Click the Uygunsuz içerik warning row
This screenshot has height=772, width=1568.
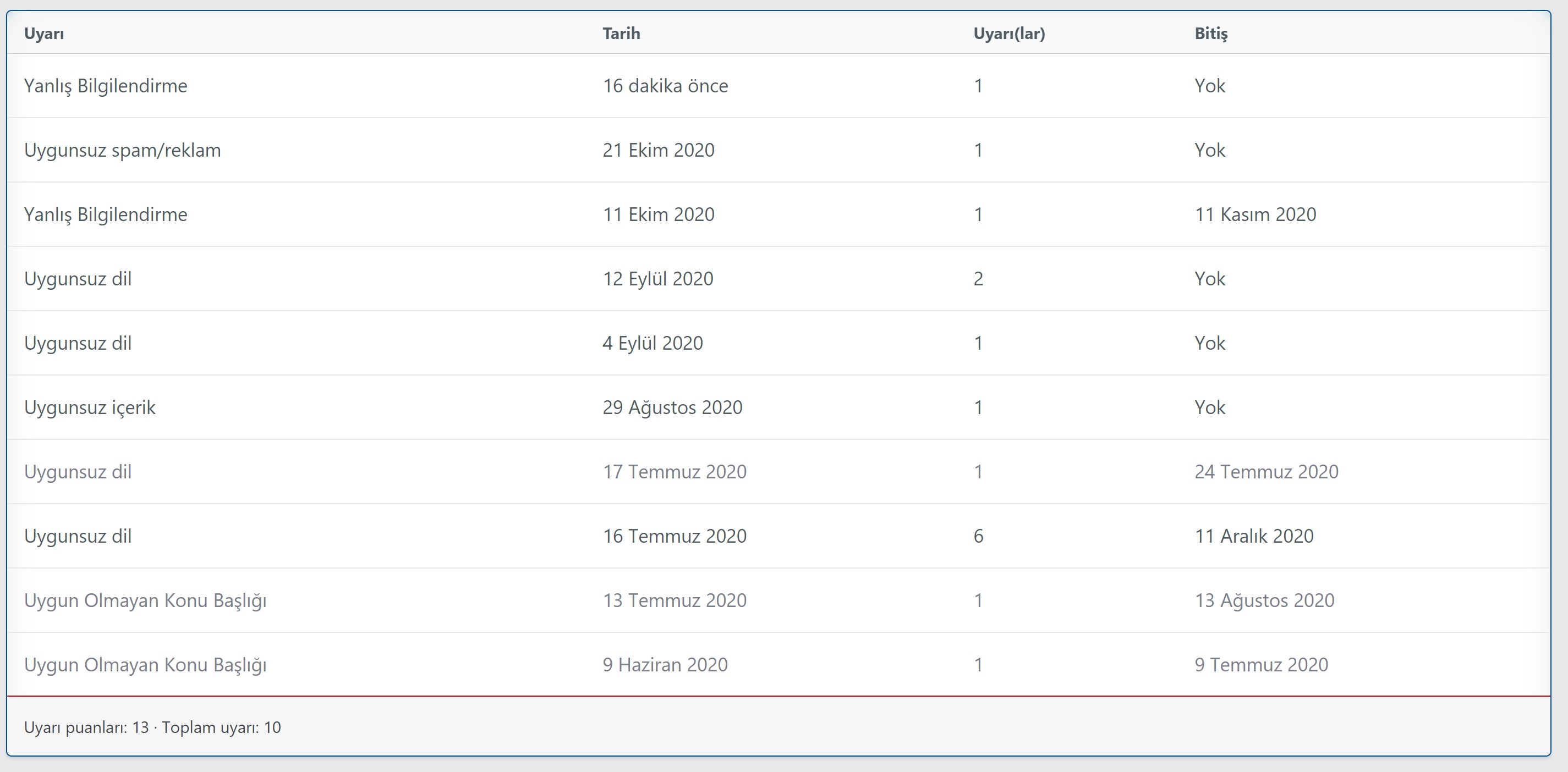coord(90,407)
